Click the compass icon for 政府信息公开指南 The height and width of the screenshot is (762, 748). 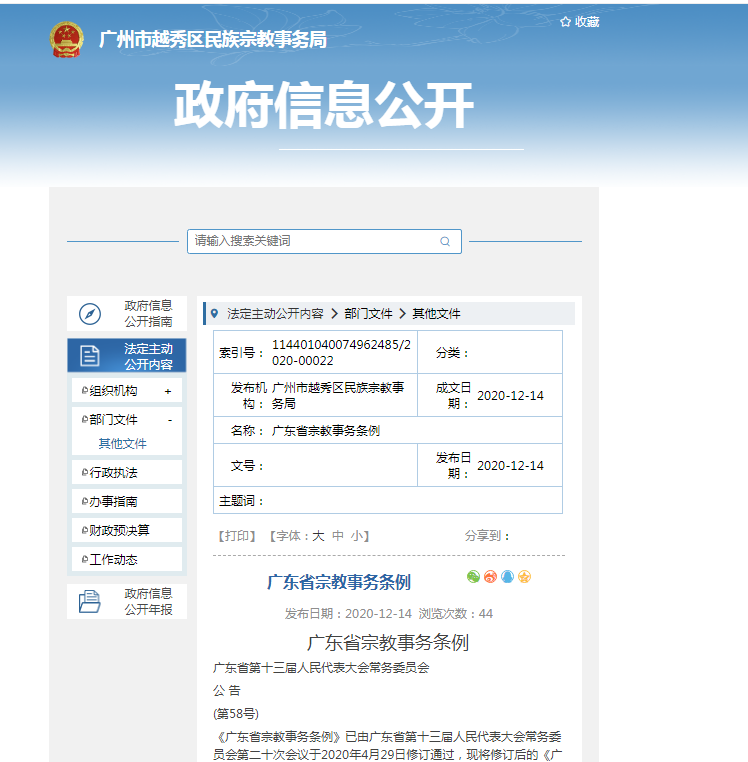tap(90, 314)
